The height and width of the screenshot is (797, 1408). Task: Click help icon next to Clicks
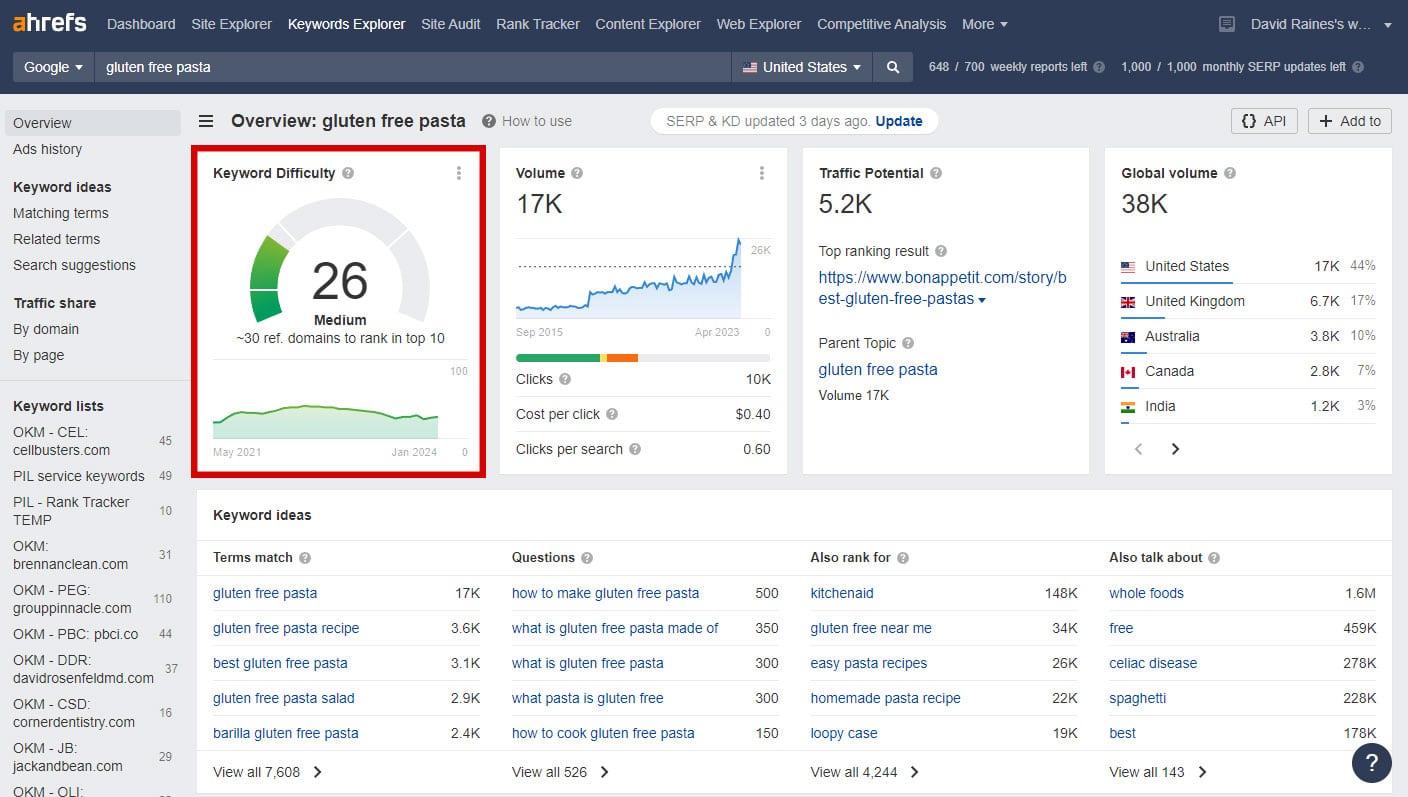point(565,379)
